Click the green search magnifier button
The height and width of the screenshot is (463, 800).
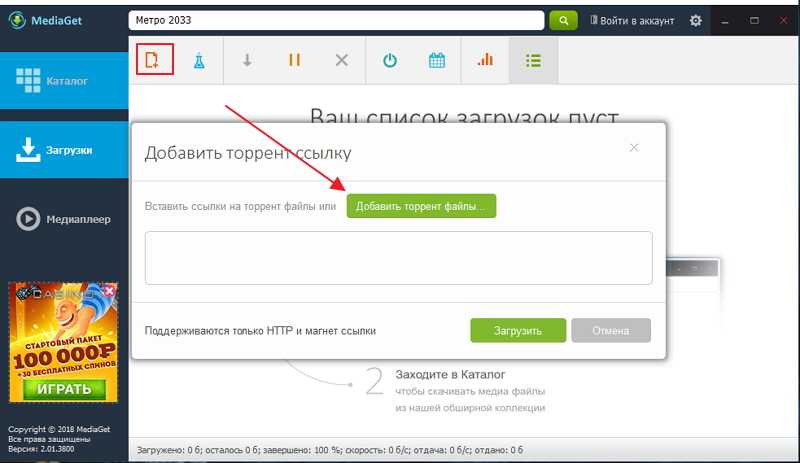pos(563,20)
